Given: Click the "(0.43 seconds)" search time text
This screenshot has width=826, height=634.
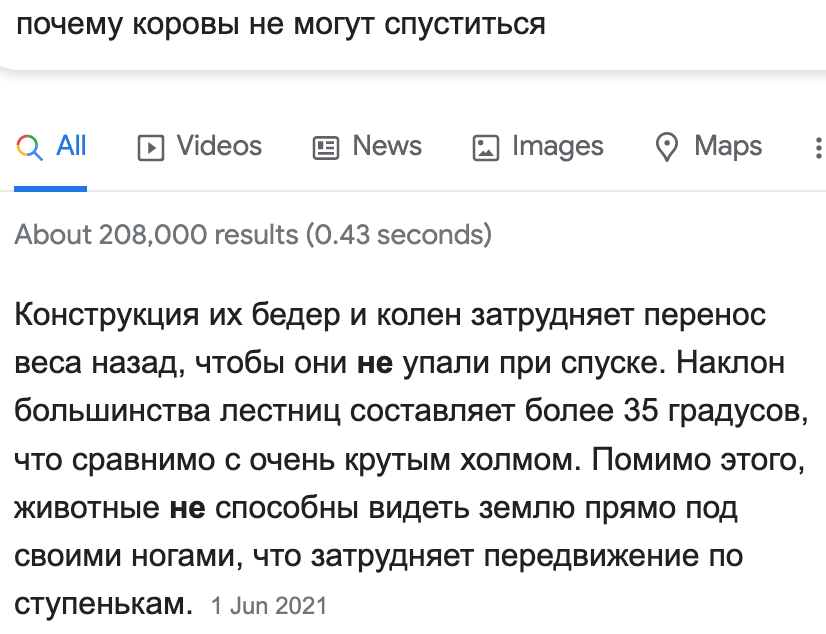Looking at the screenshot, I should [x=399, y=235].
